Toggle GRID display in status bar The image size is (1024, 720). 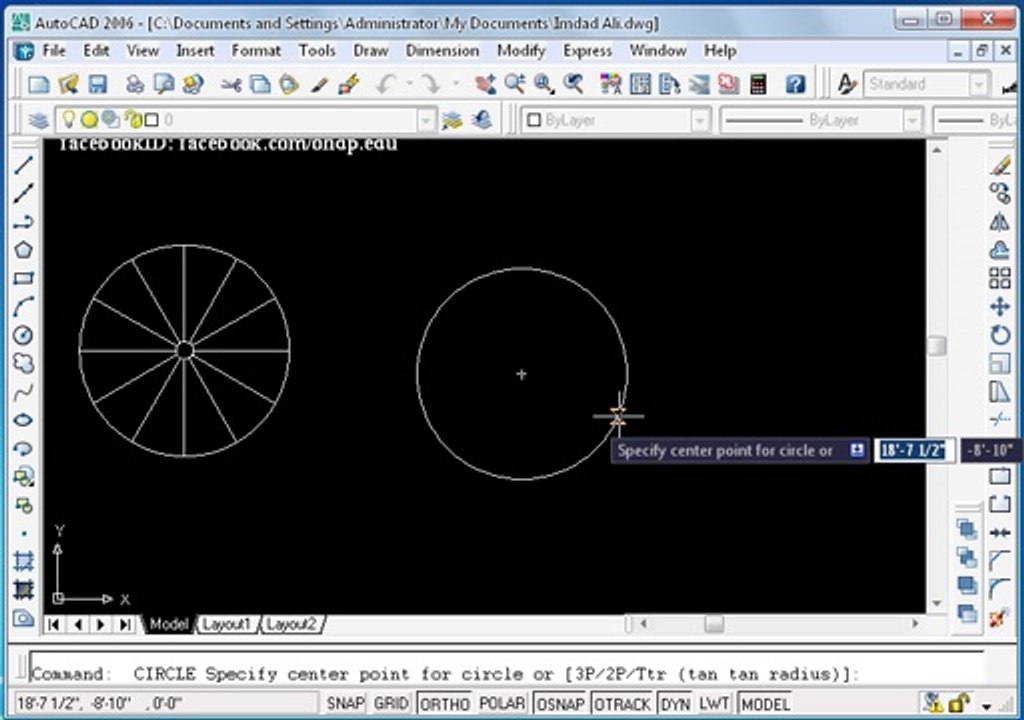click(391, 704)
